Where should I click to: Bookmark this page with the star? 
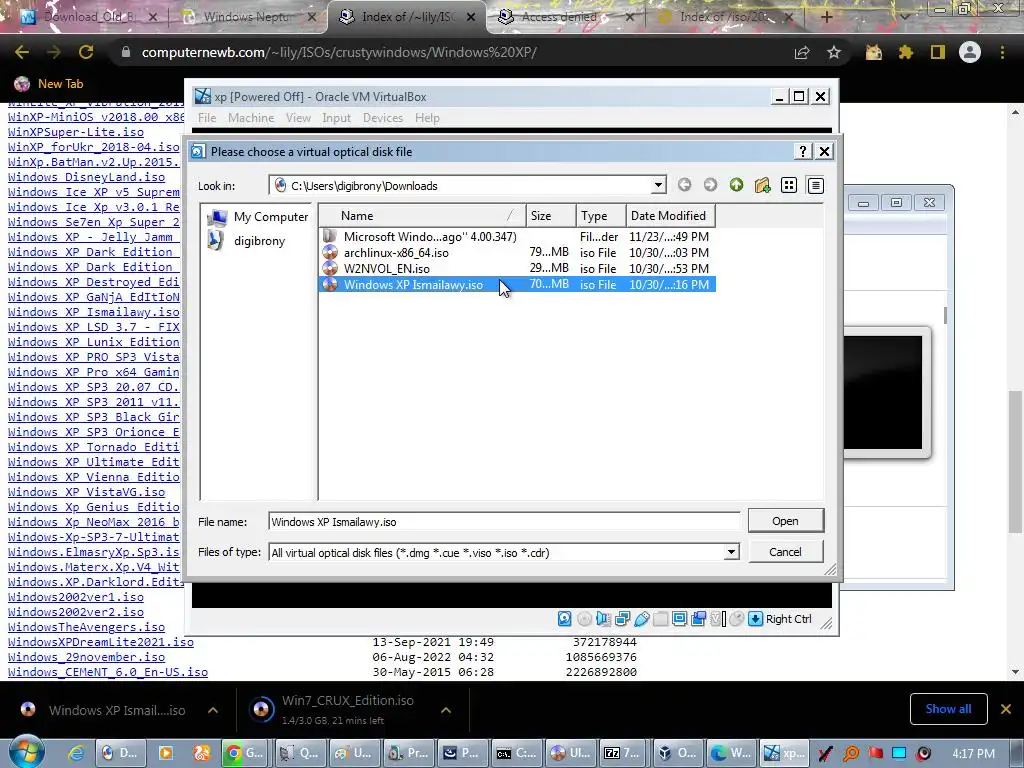(x=834, y=52)
